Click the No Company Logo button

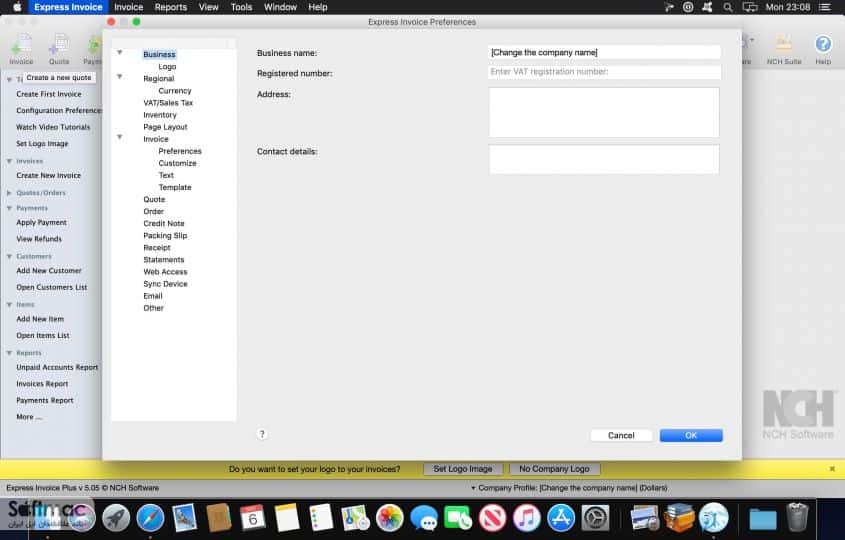click(x=554, y=469)
